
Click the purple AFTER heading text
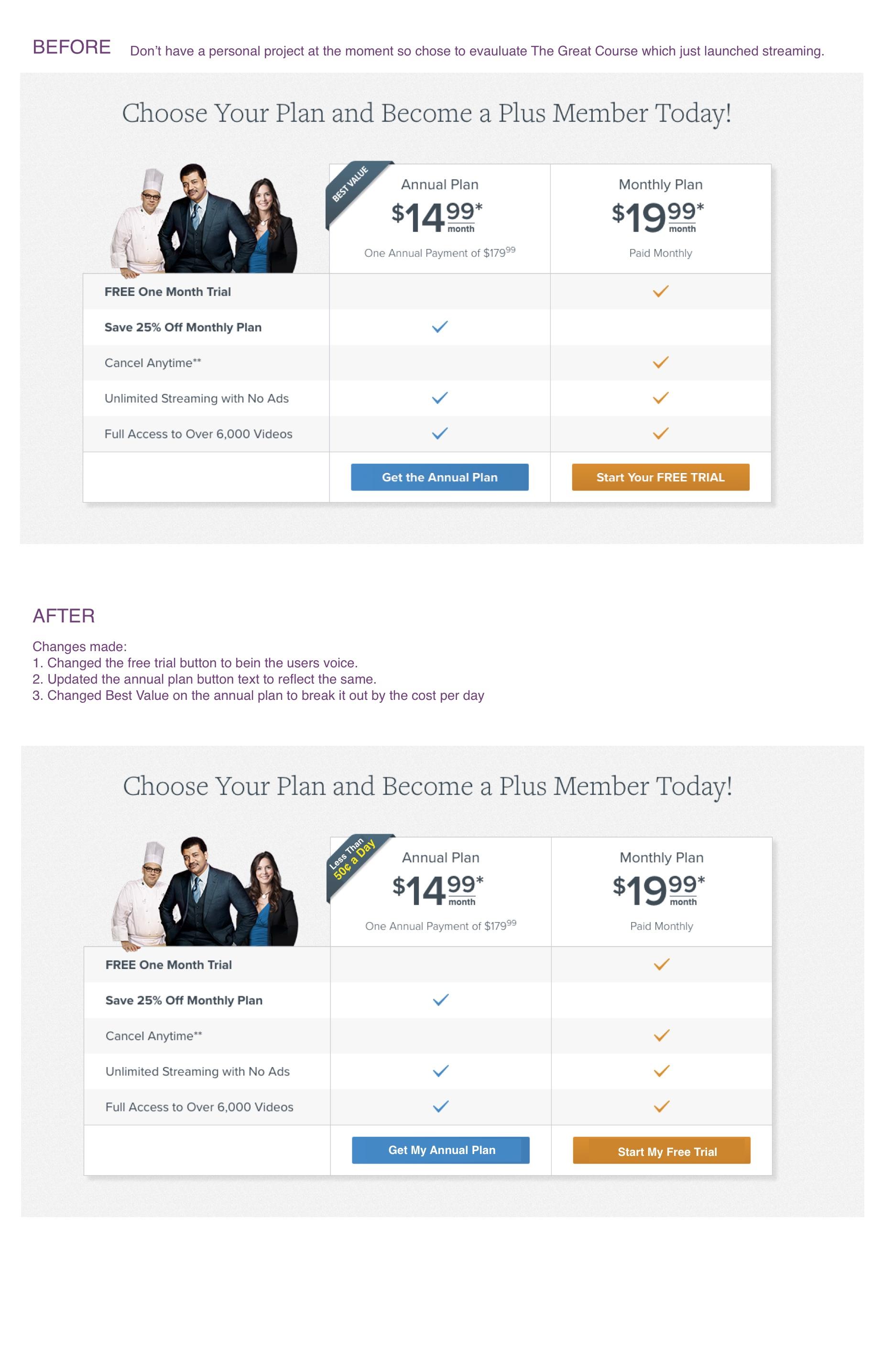64,615
